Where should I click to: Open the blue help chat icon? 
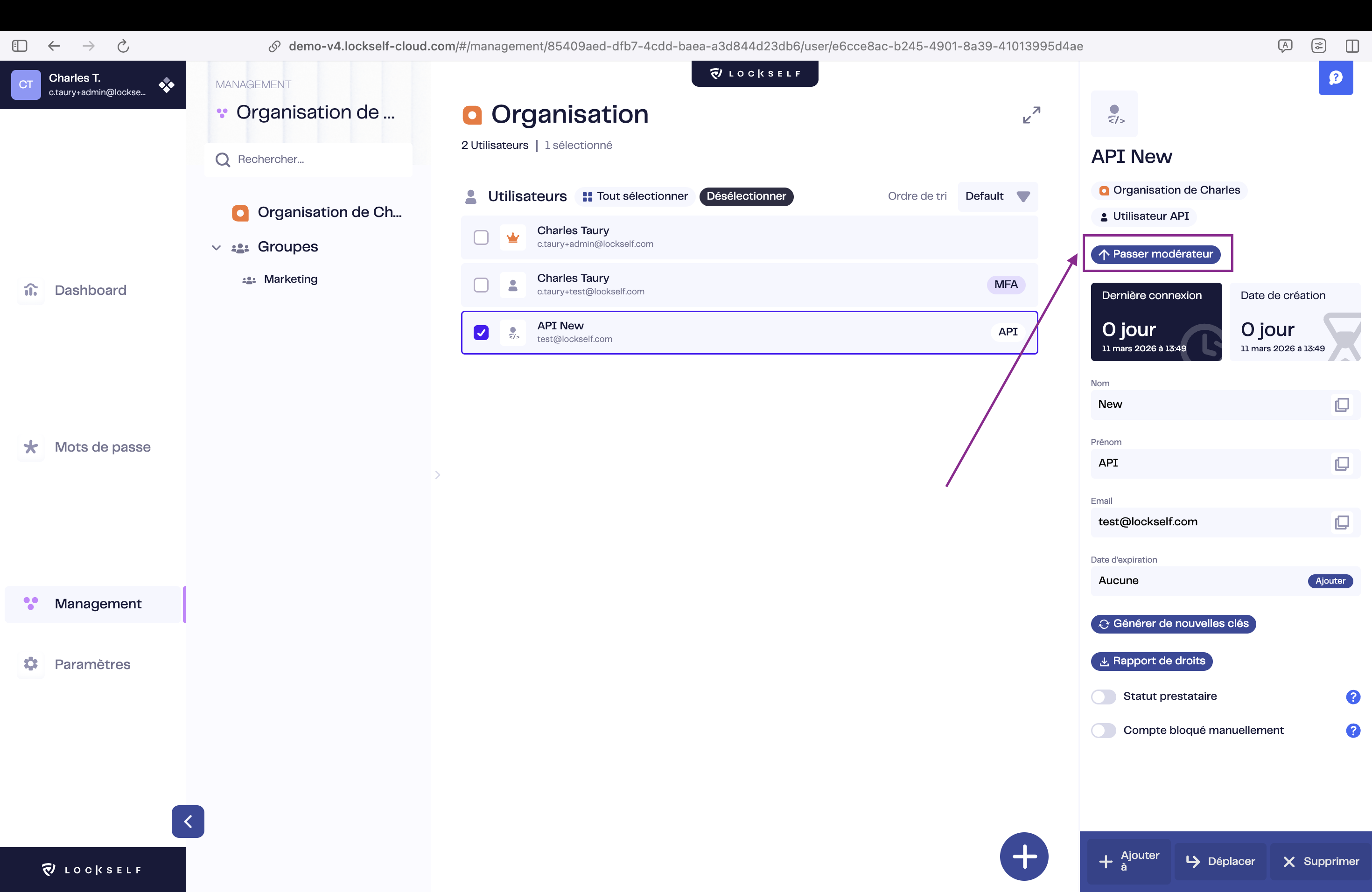tap(1336, 78)
